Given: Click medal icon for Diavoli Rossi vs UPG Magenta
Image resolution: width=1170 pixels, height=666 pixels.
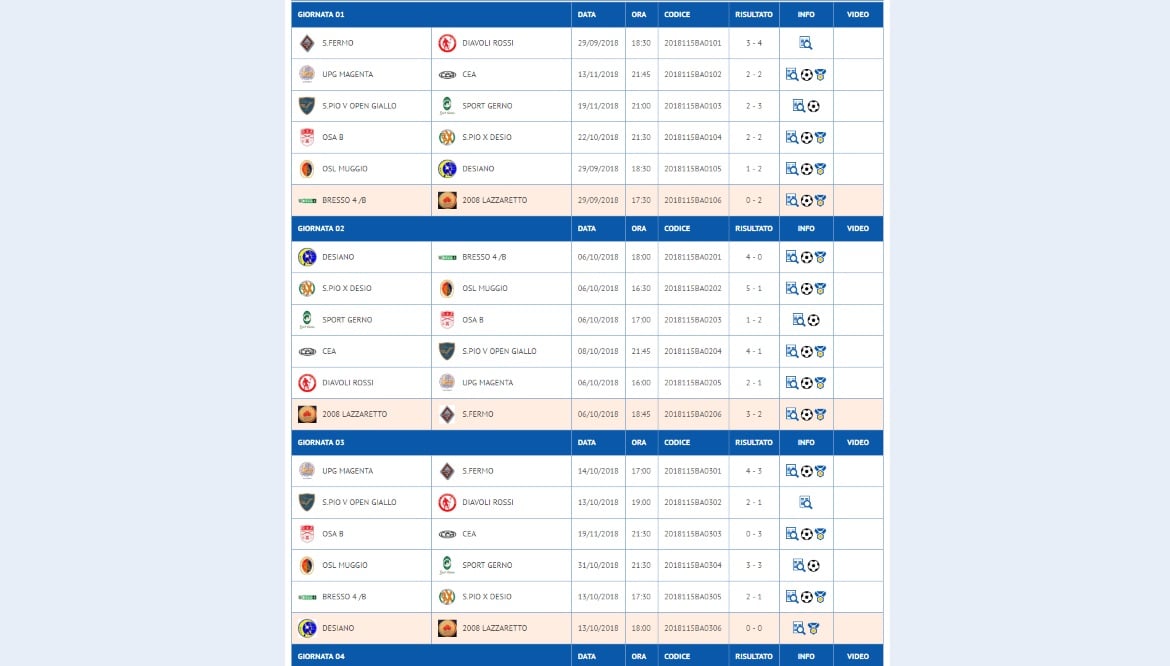Looking at the screenshot, I should 820,383.
